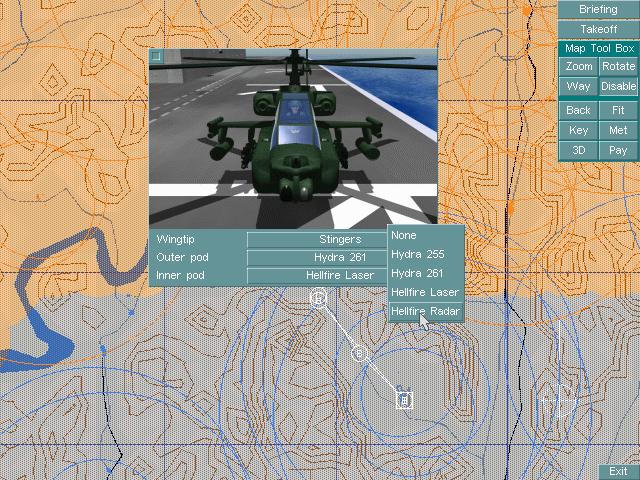This screenshot has width=640, height=480.
Task: Toggle the Pay payload panel
Action: pos(618,150)
